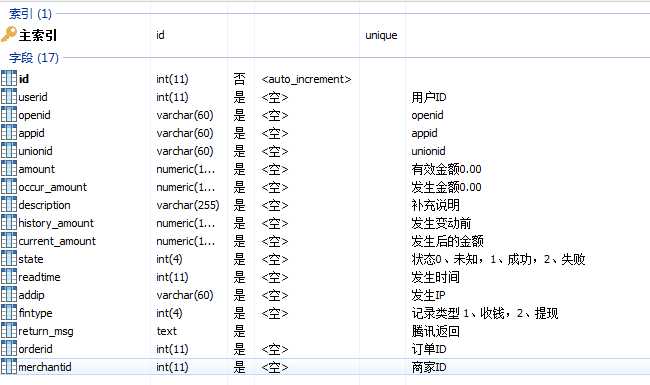Select the readtime field name

39,277
